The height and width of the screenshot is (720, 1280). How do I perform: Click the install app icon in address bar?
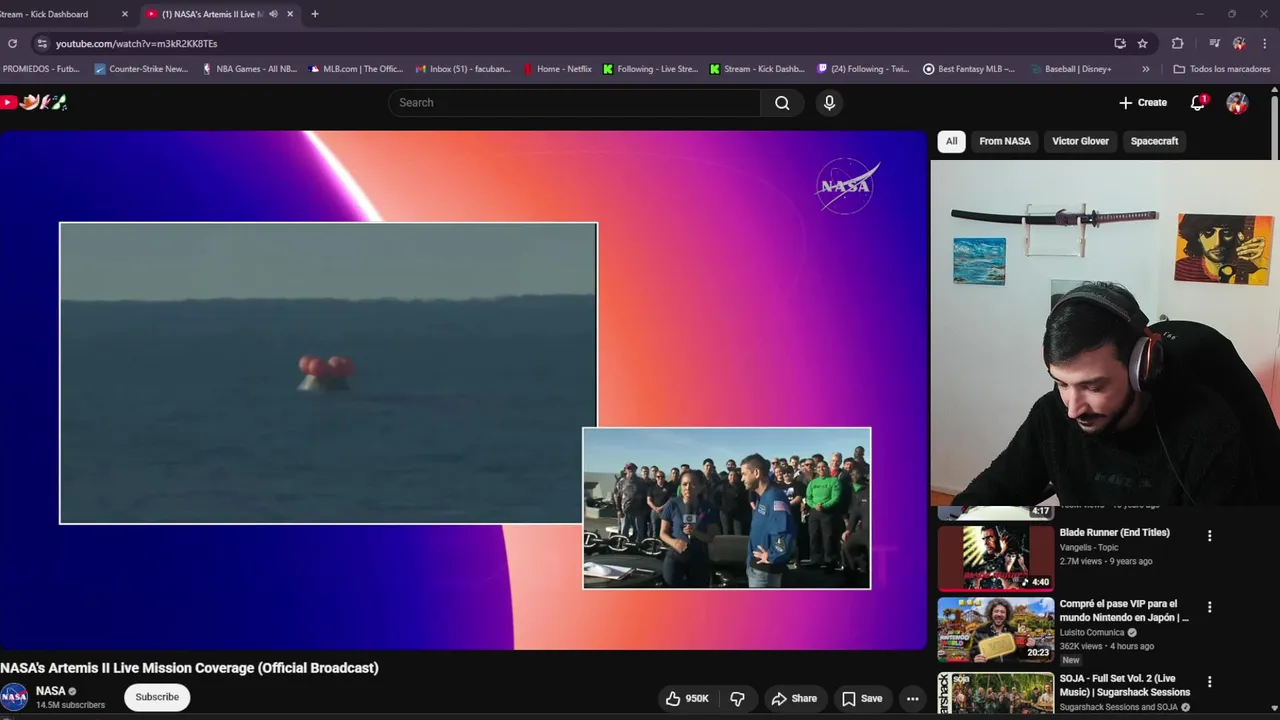tap(1120, 44)
